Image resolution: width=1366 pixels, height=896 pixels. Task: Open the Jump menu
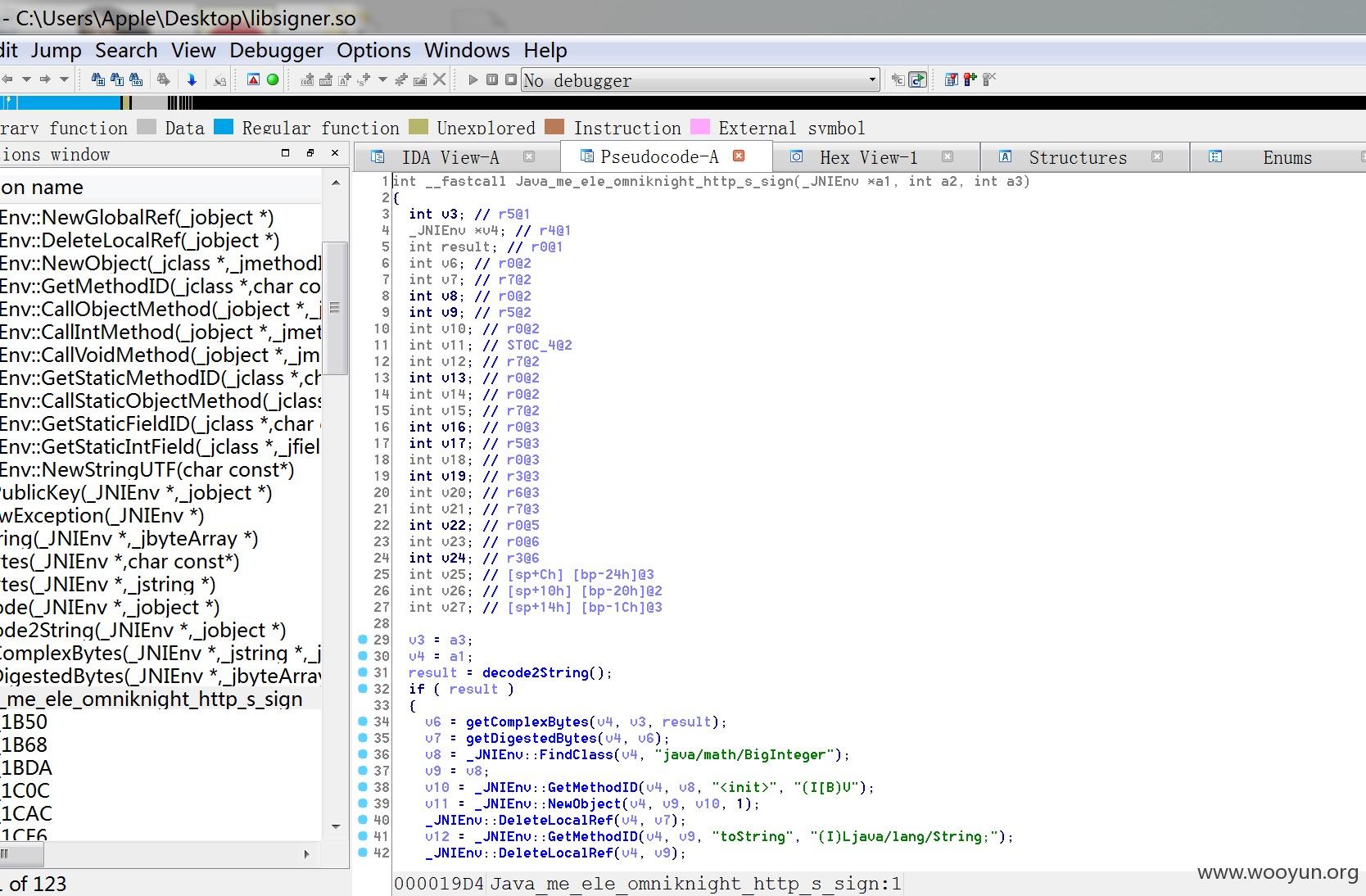(x=56, y=51)
